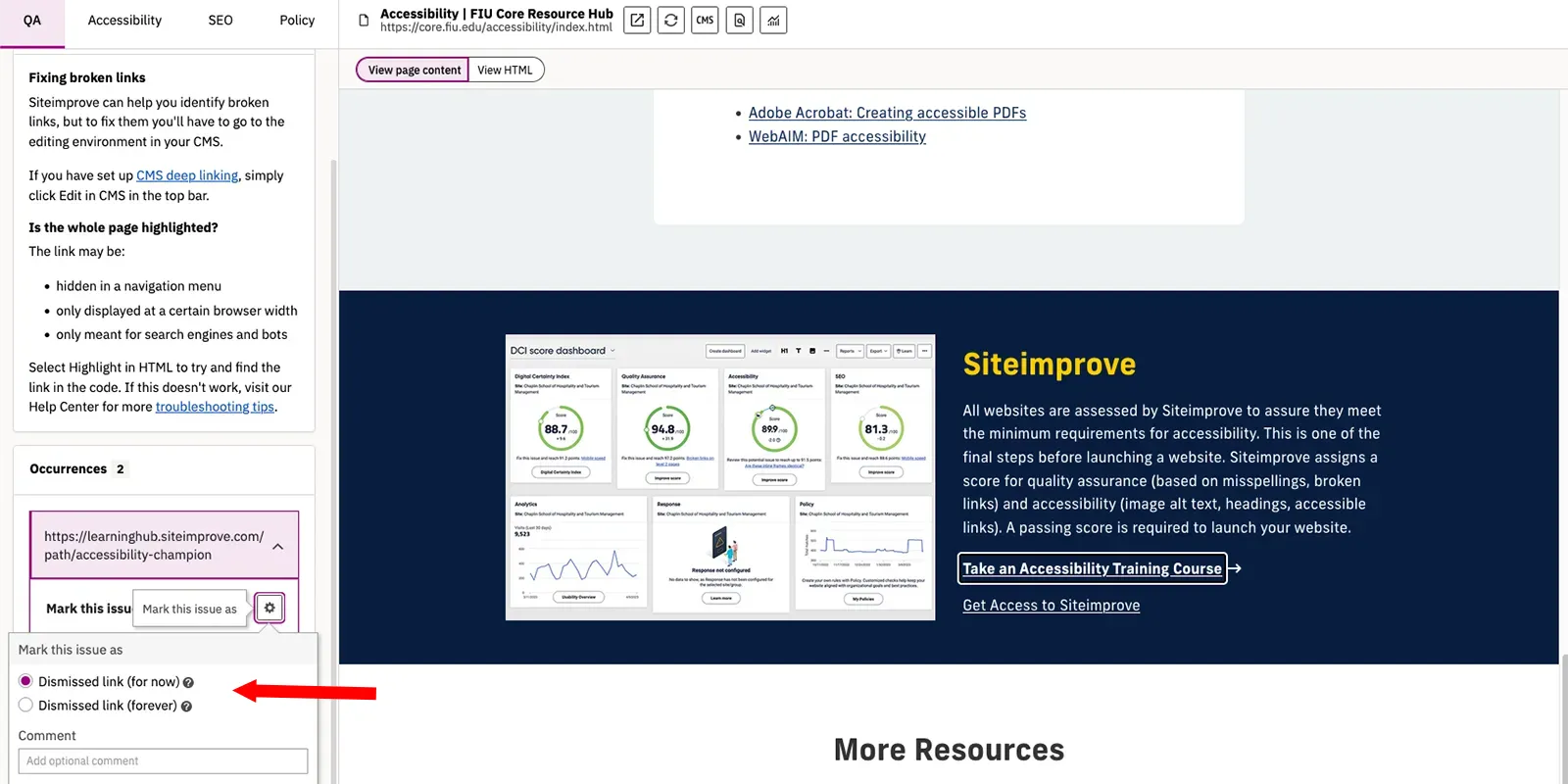This screenshot has height=784, width=1568.
Task: Switch to the Accessibility tab
Action: 124,21
